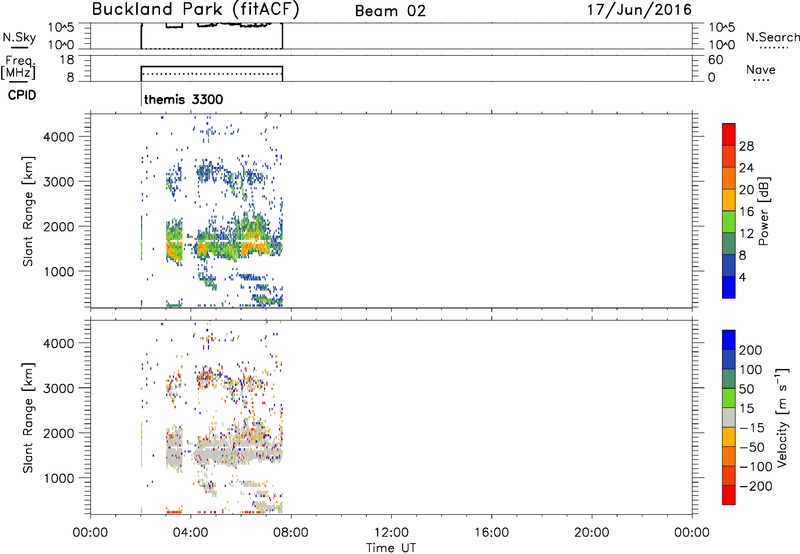Click the velocity panel 'Slant Range [km]' label
This screenshot has height=554, width=800.
[x=28, y=418]
